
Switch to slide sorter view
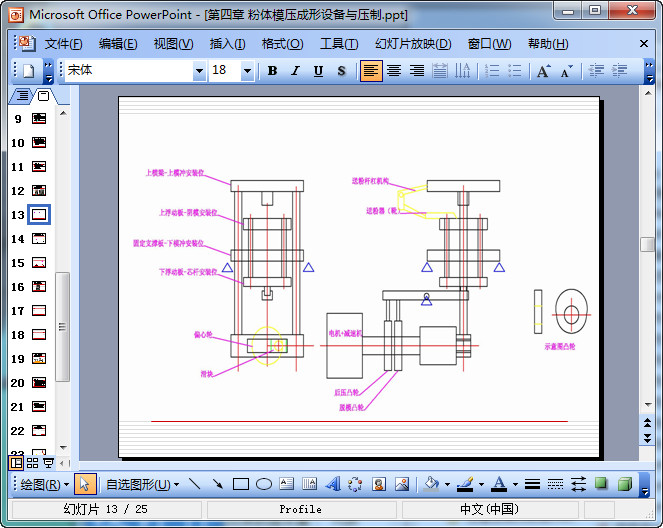click(32, 463)
